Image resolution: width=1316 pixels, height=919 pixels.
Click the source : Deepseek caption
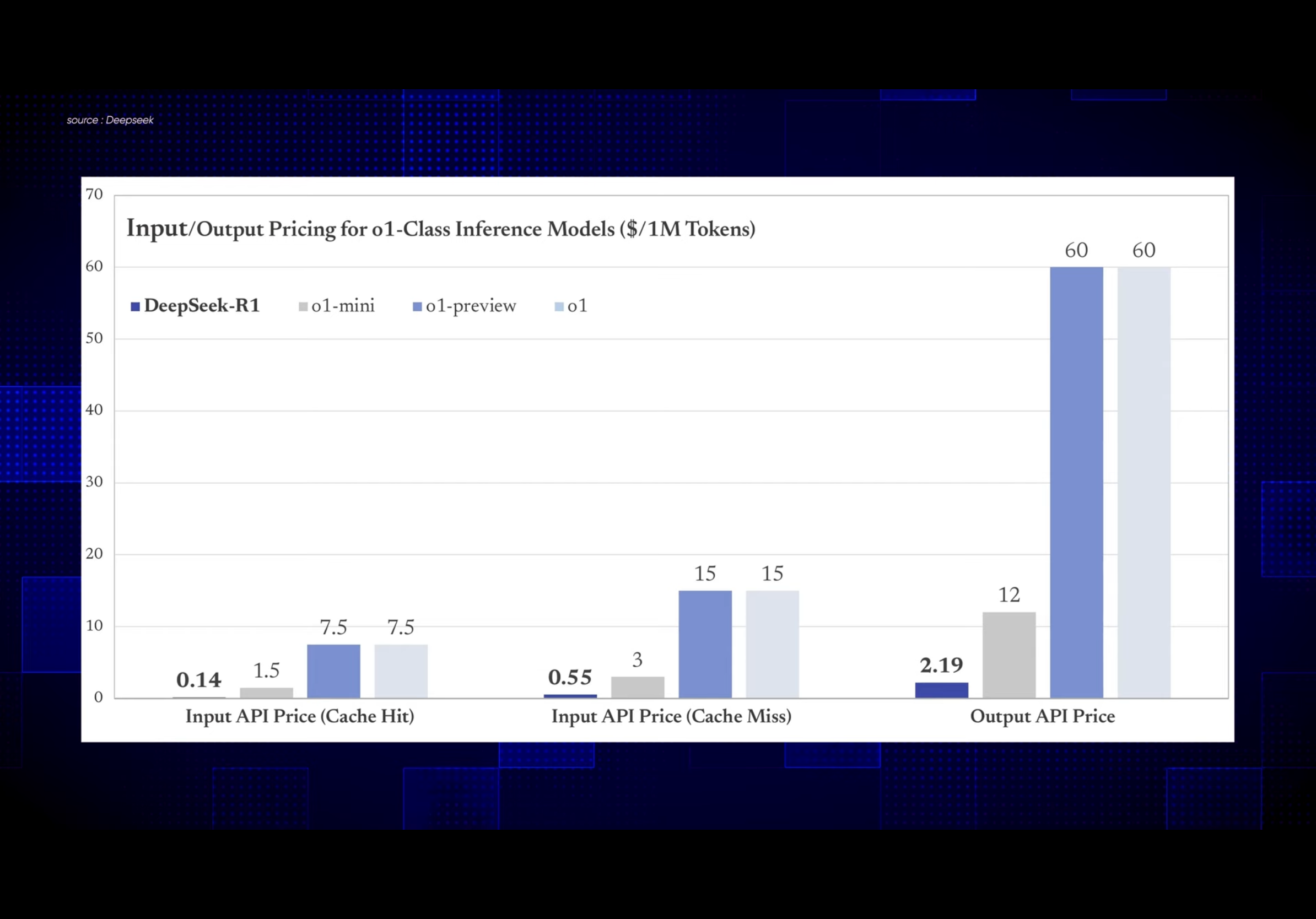point(110,120)
